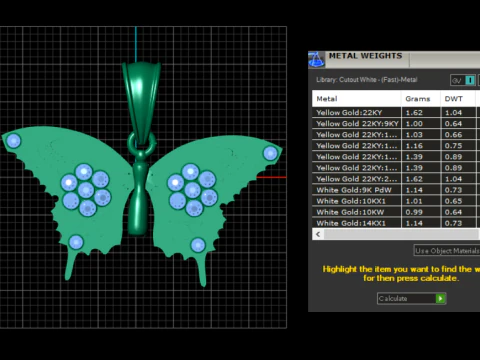The height and width of the screenshot is (360, 480).
Task: Select the White Gold:10KW row
Action: [396, 212]
